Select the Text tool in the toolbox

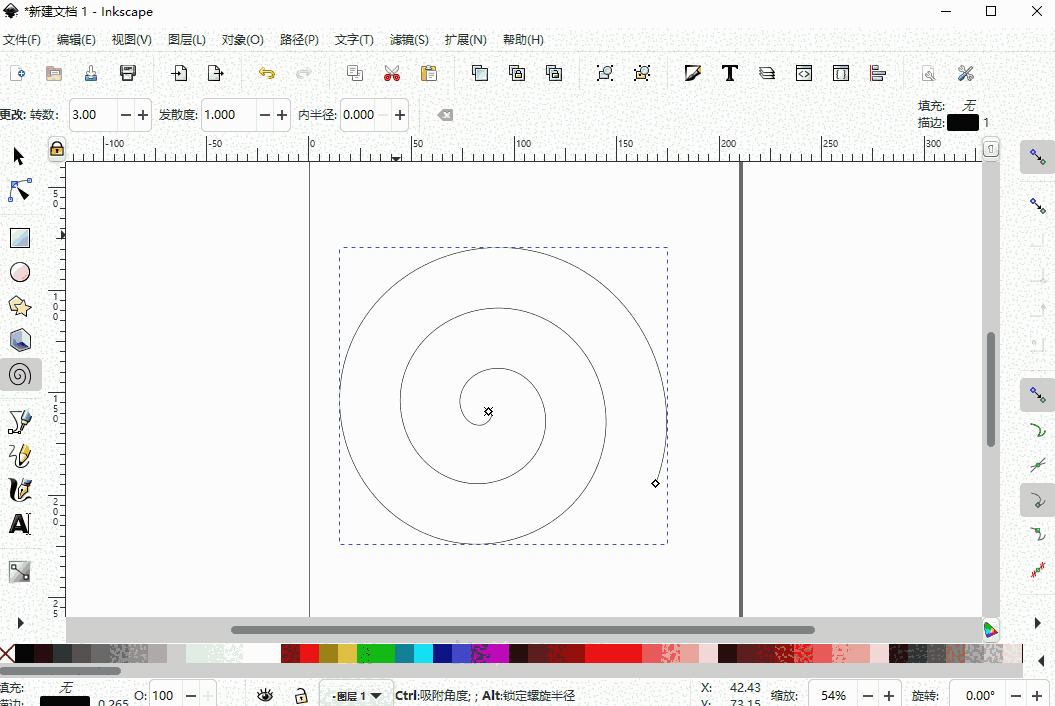tap(20, 523)
